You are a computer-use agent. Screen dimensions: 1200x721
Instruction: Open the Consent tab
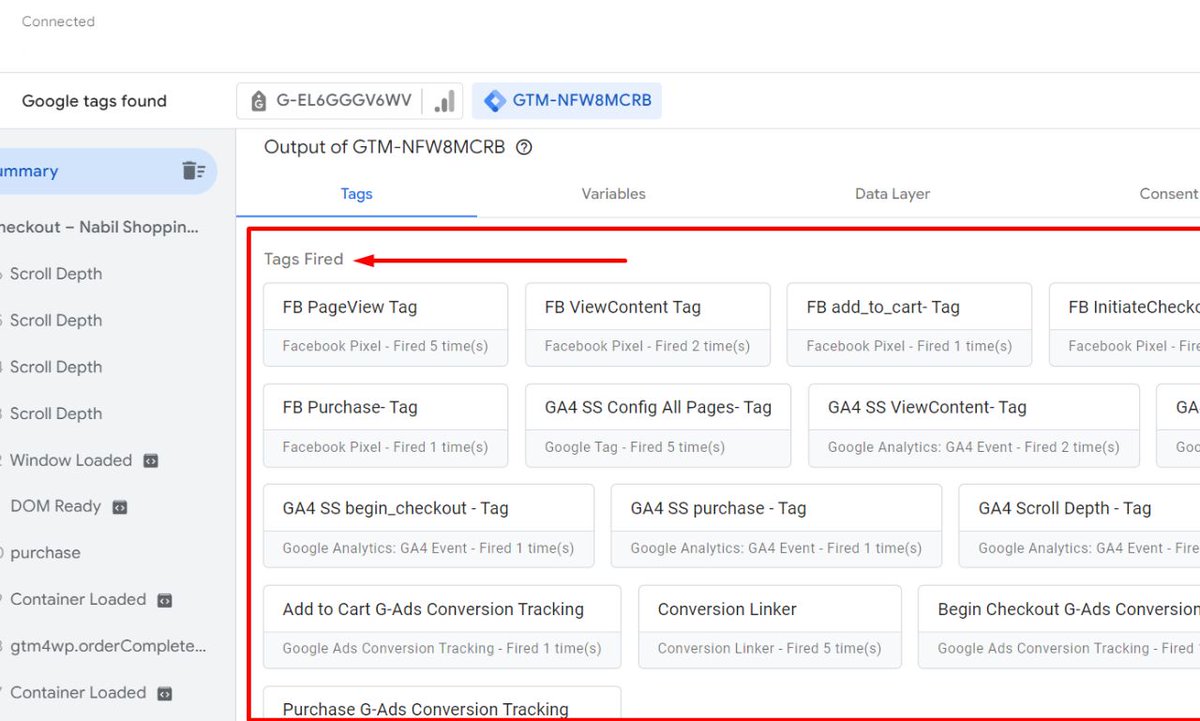[x=1168, y=194]
